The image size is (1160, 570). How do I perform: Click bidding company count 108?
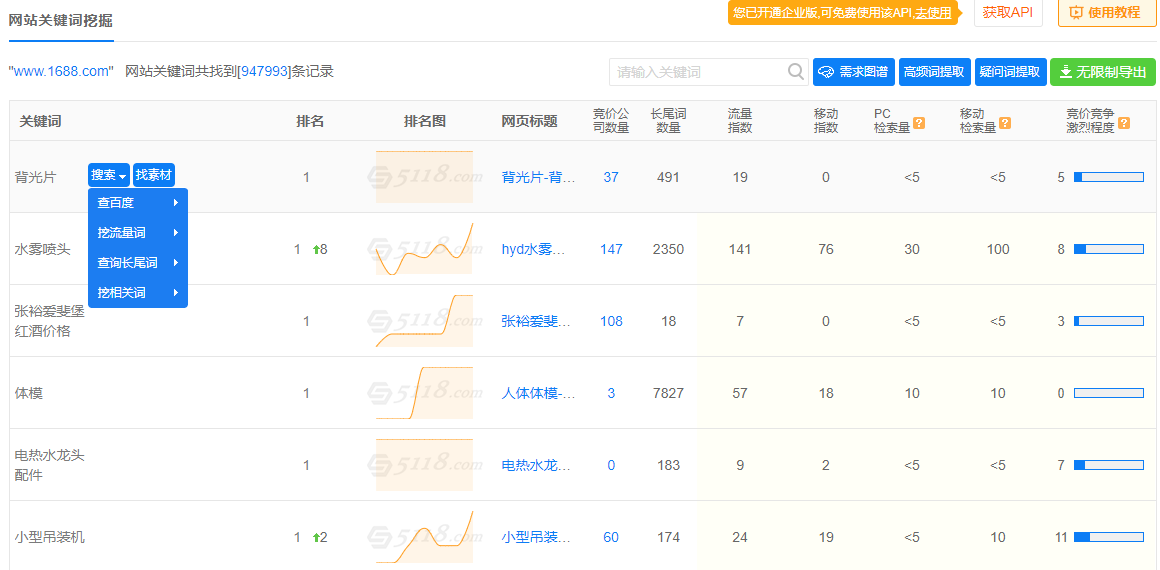tap(611, 321)
